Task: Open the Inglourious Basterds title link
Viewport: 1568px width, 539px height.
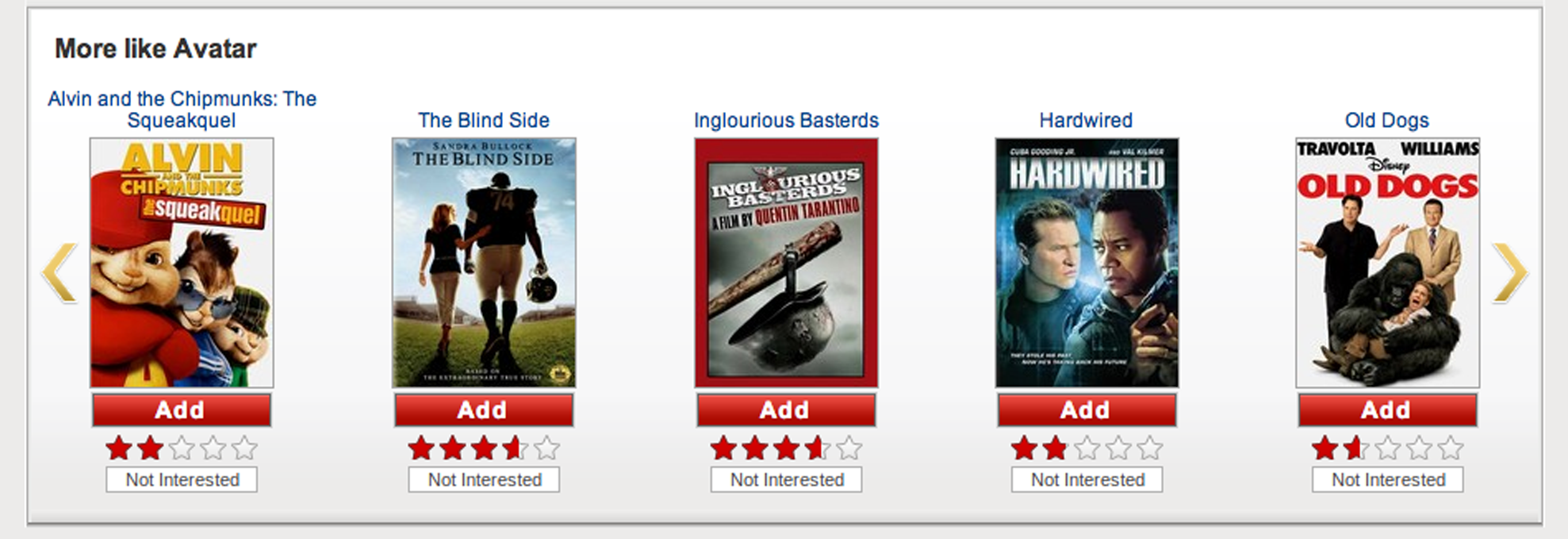Action: point(786,121)
